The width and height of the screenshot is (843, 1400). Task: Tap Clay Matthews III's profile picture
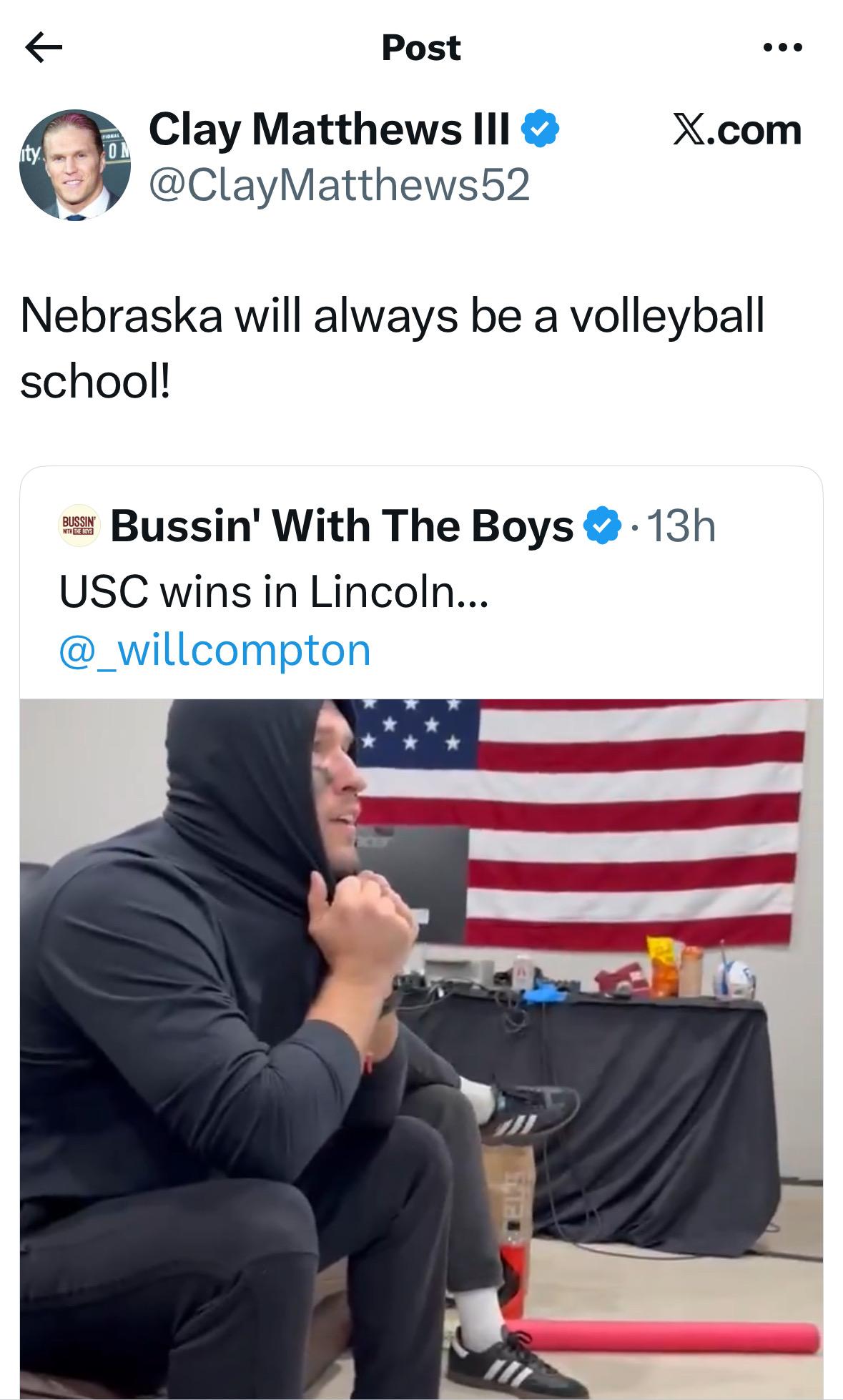pyautogui.click(x=74, y=165)
